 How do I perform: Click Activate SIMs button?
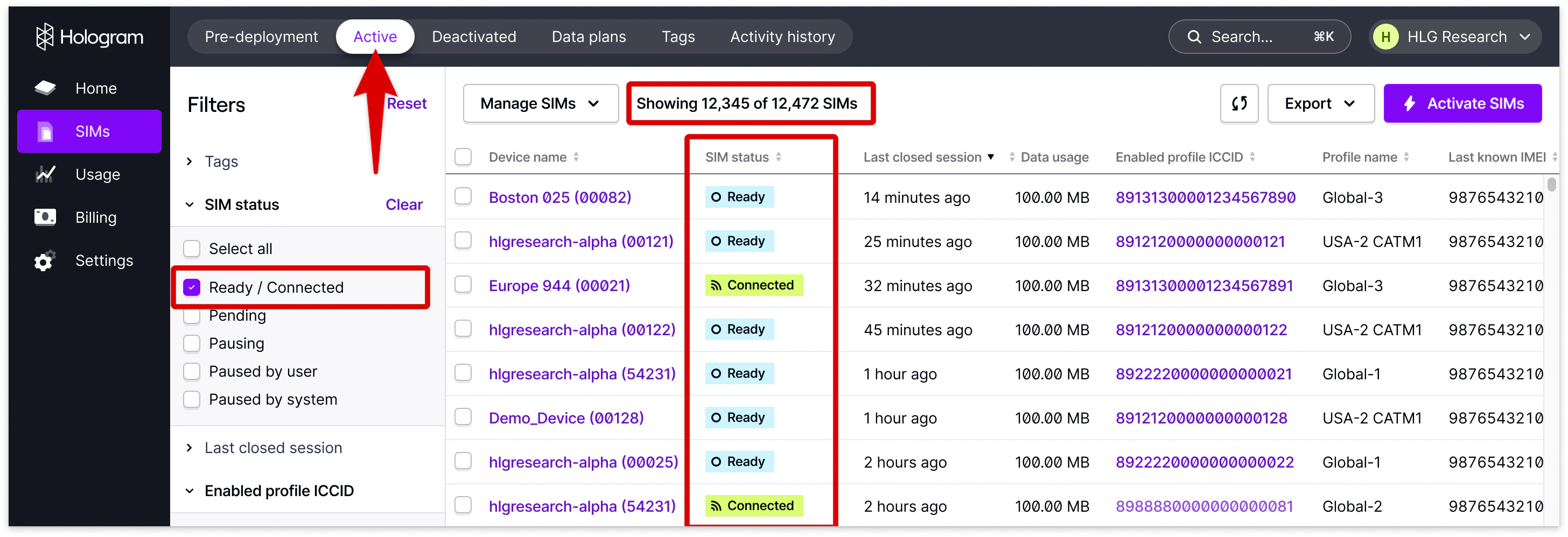pos(1462,103)
